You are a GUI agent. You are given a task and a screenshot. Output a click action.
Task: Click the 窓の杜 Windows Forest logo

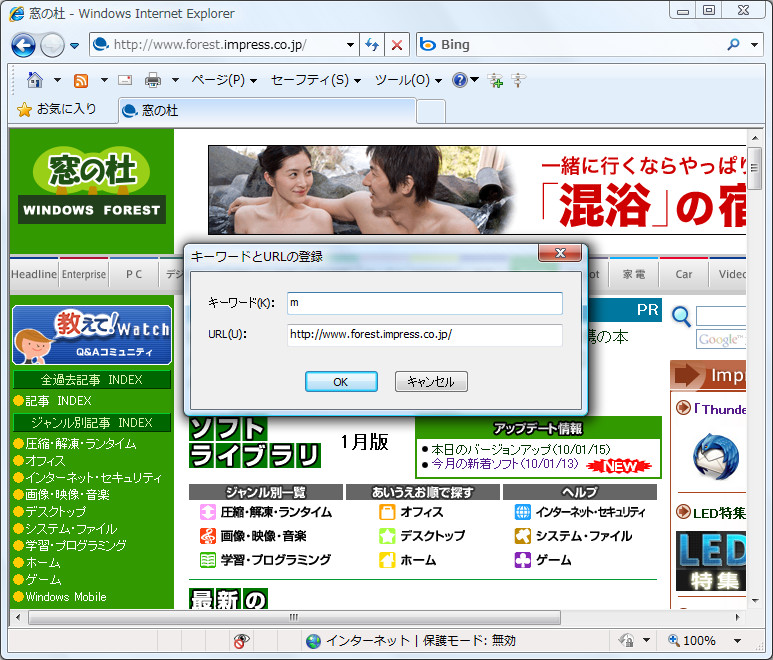pyautogui.click(x=92, y=186)
